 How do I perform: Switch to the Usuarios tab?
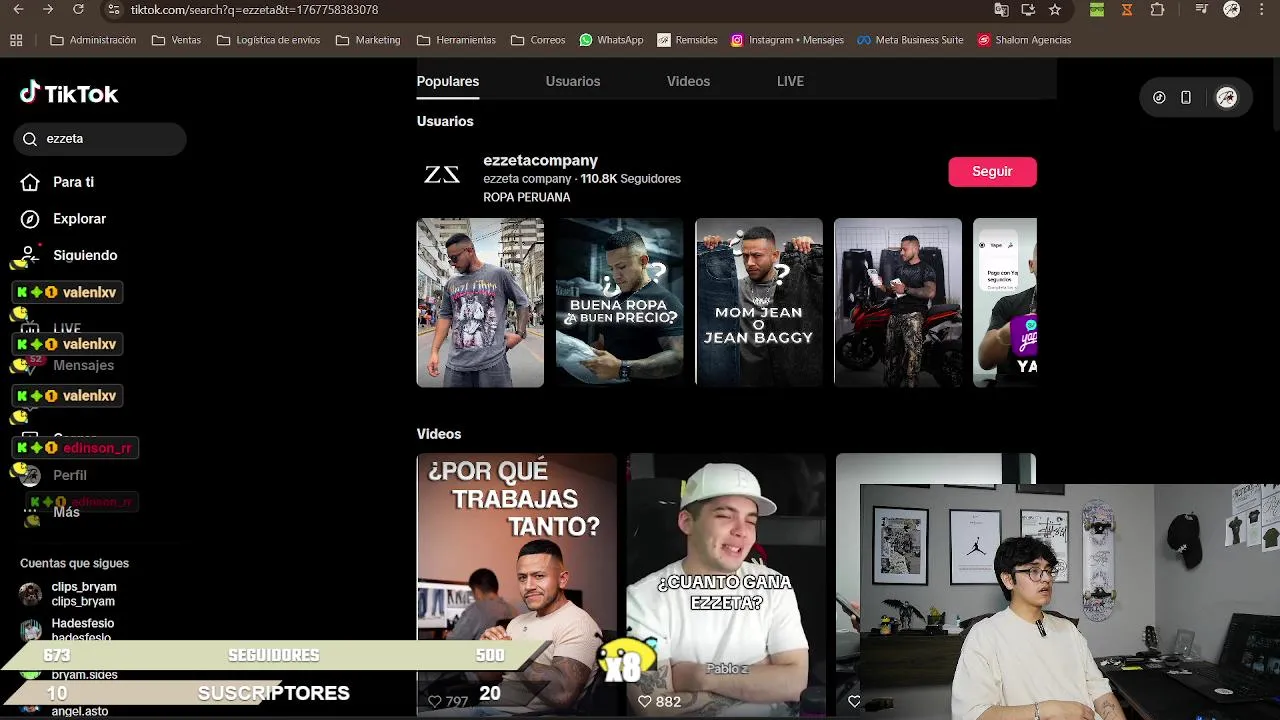point(573,81)
